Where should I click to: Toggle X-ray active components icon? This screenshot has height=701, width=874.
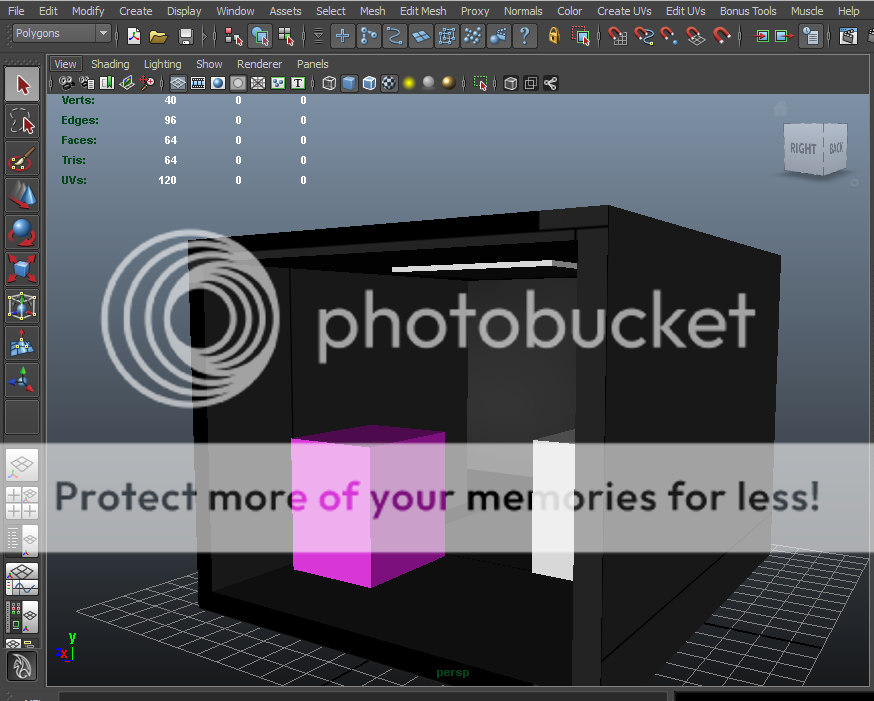pos(531,84)
